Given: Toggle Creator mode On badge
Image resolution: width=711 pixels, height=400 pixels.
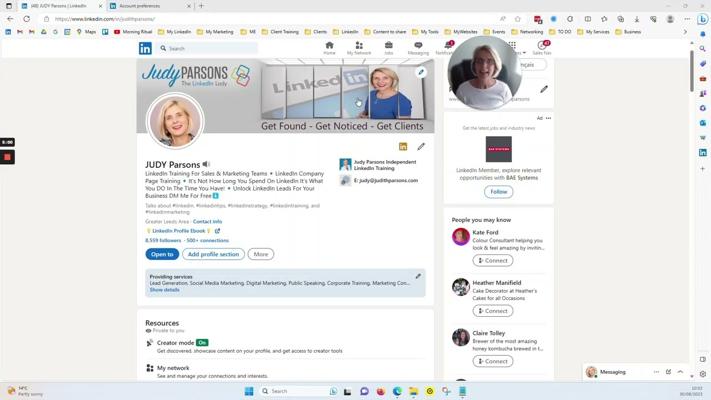Looking at the screenshot, I should 202,343.
